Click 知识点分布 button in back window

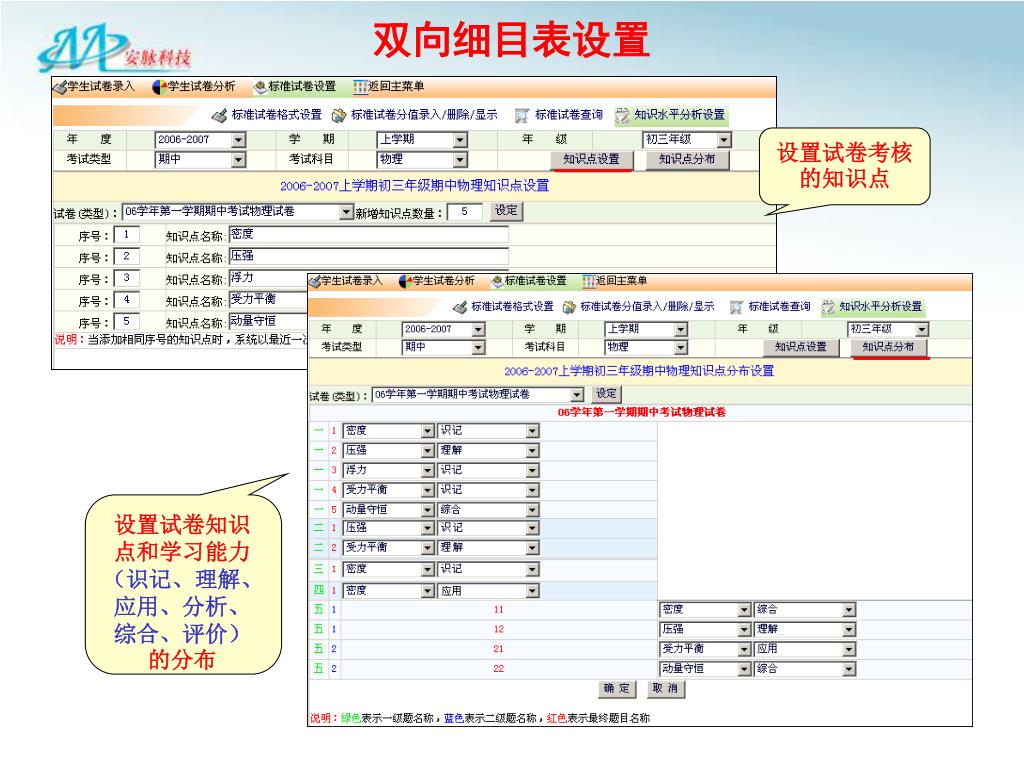point(687,159)
